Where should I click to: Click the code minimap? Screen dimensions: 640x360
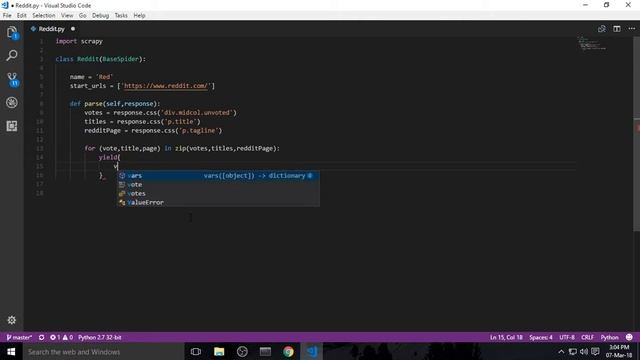[x=592, y=43]
